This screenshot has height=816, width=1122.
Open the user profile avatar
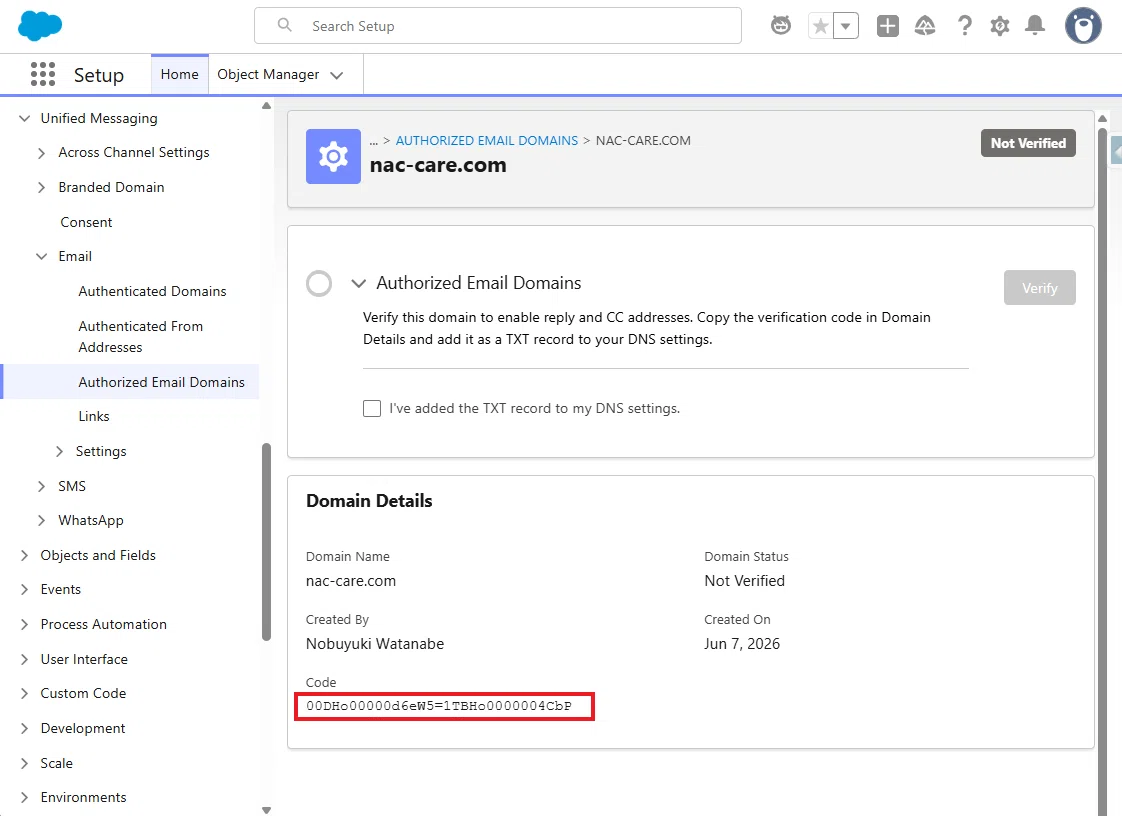tap(1083, 26)
